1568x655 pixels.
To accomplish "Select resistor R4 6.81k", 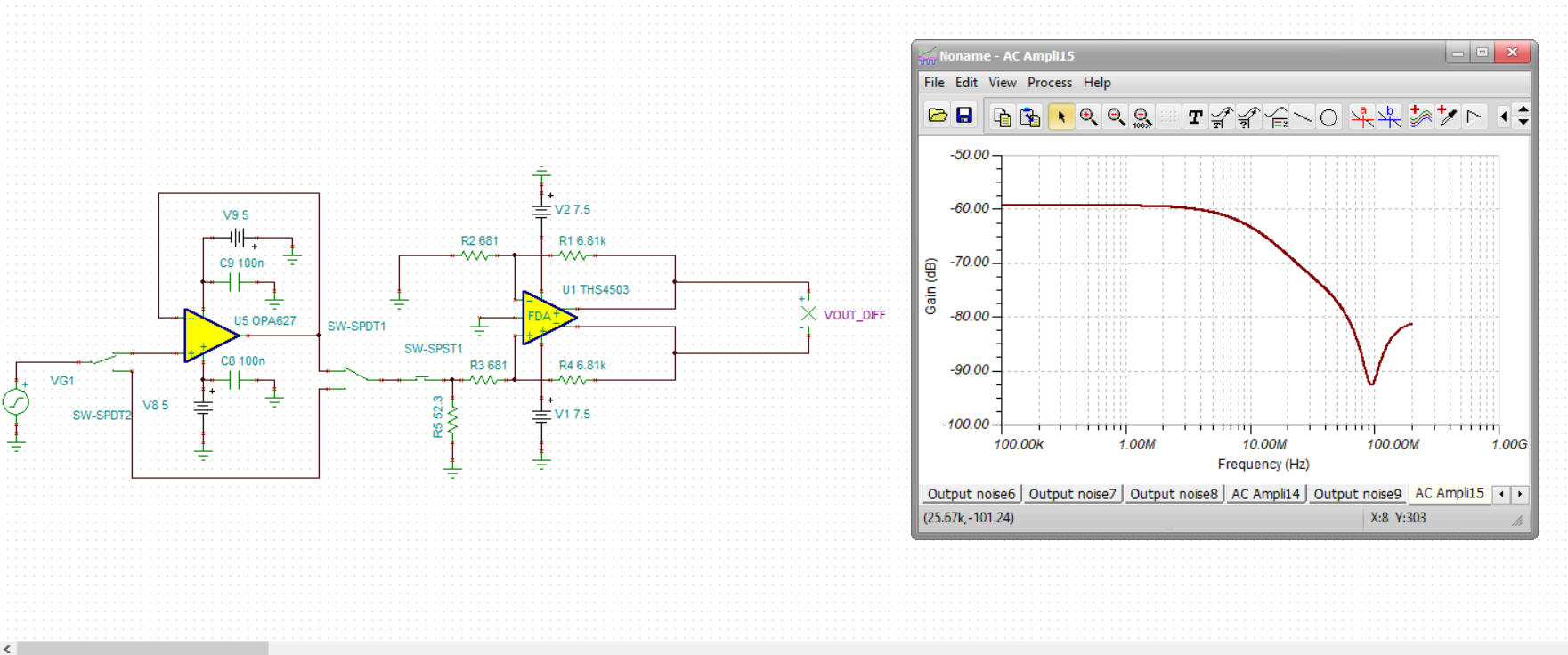I will point(573,380).
